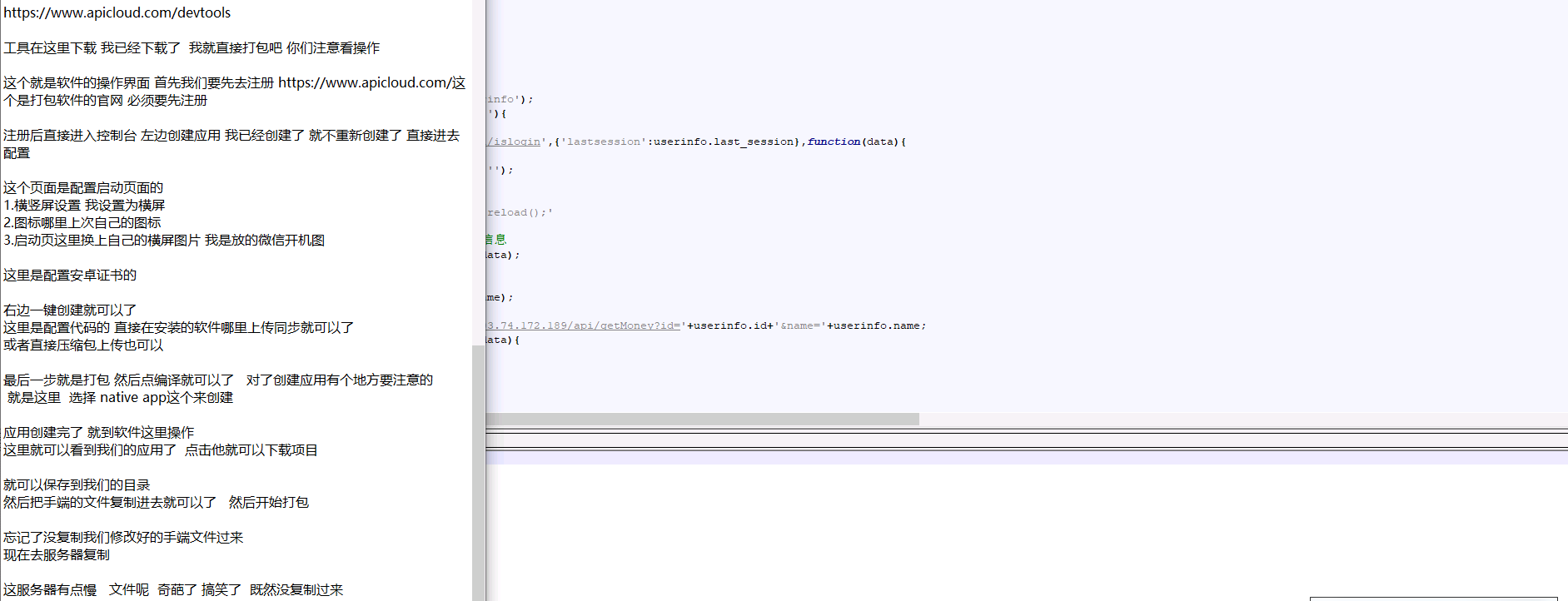
Task: Place cursor on the 'function' keyword
Action: [x=834, y=142]
